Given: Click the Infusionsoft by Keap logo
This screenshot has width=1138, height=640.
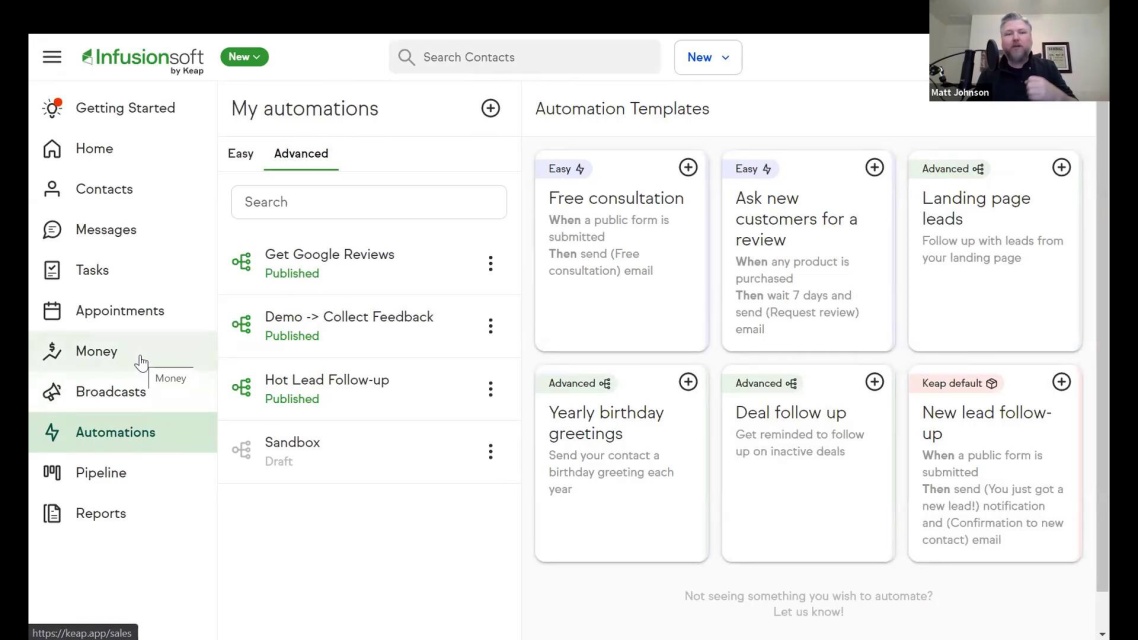Looking at the screenshot, I should (x=143, y=60).
